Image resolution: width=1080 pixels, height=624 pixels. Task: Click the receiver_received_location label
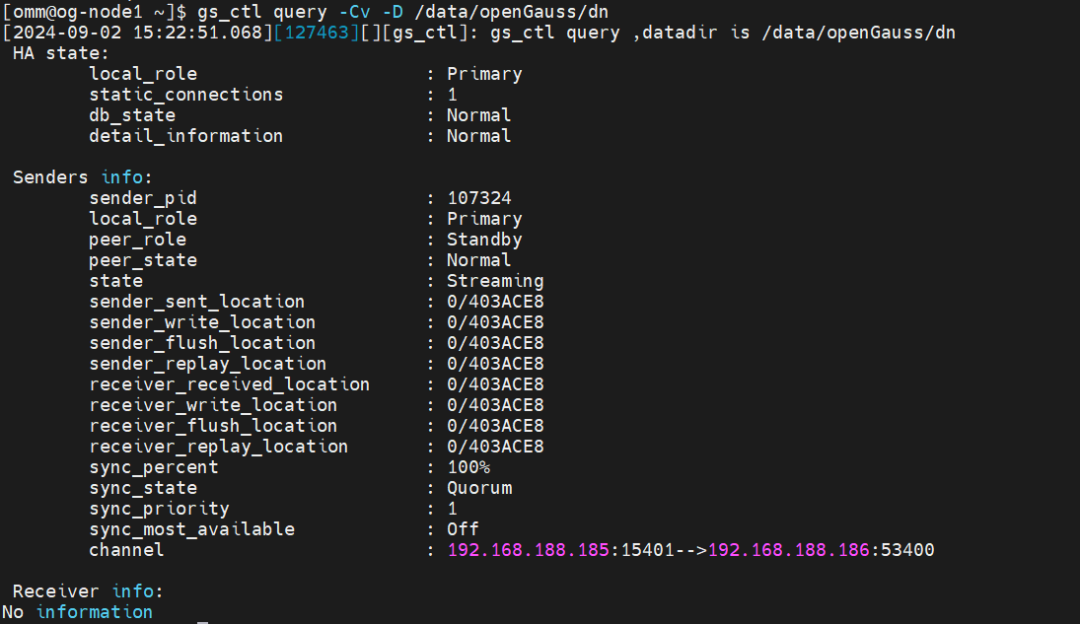point(229,384)
